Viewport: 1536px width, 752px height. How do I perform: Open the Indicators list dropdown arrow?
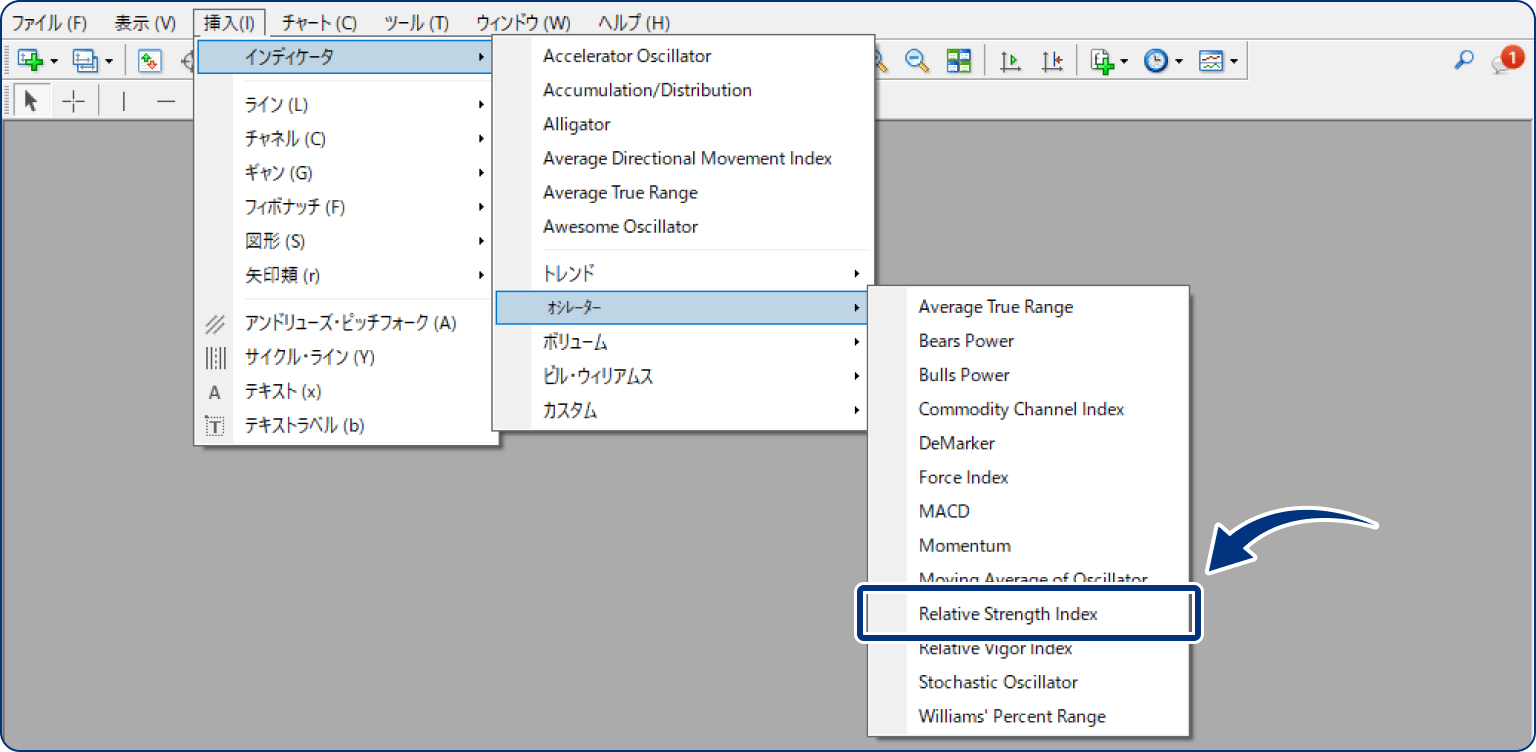coord(1124,62)
